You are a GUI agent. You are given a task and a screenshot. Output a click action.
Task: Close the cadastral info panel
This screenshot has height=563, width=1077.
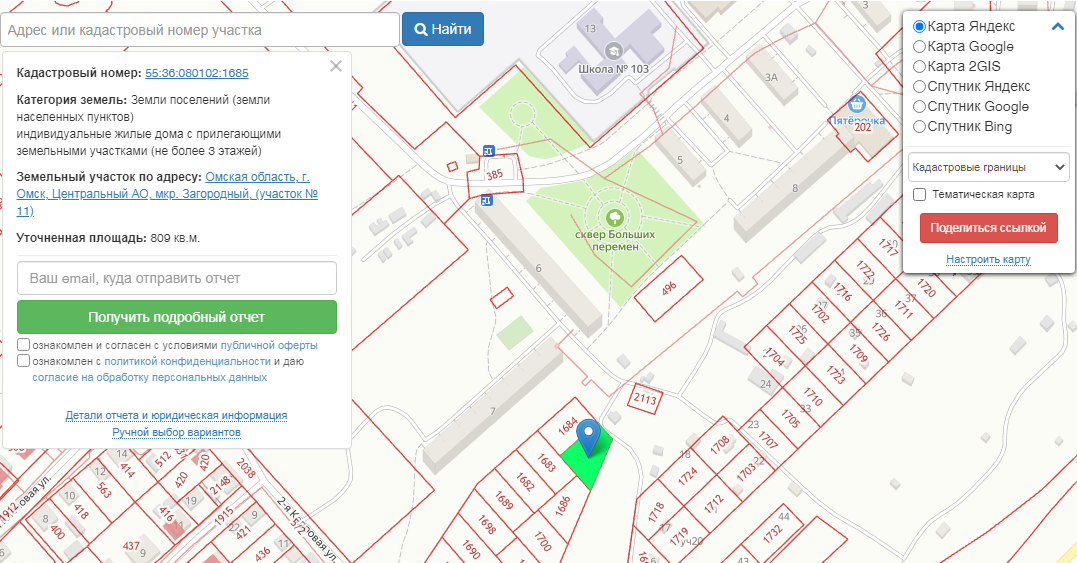click(x=336, y=66)
